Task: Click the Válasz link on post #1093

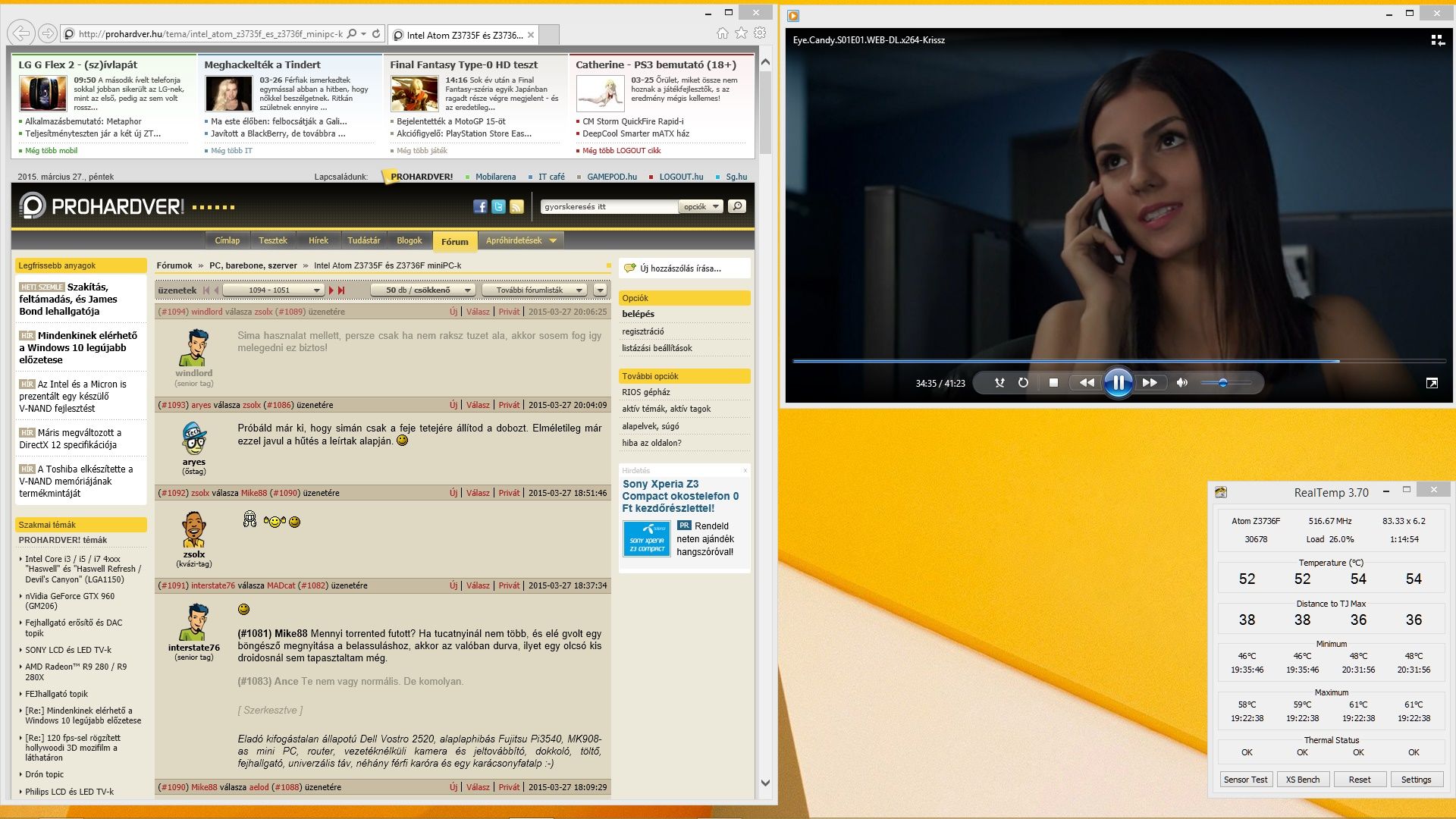Action: click(478, 405)
